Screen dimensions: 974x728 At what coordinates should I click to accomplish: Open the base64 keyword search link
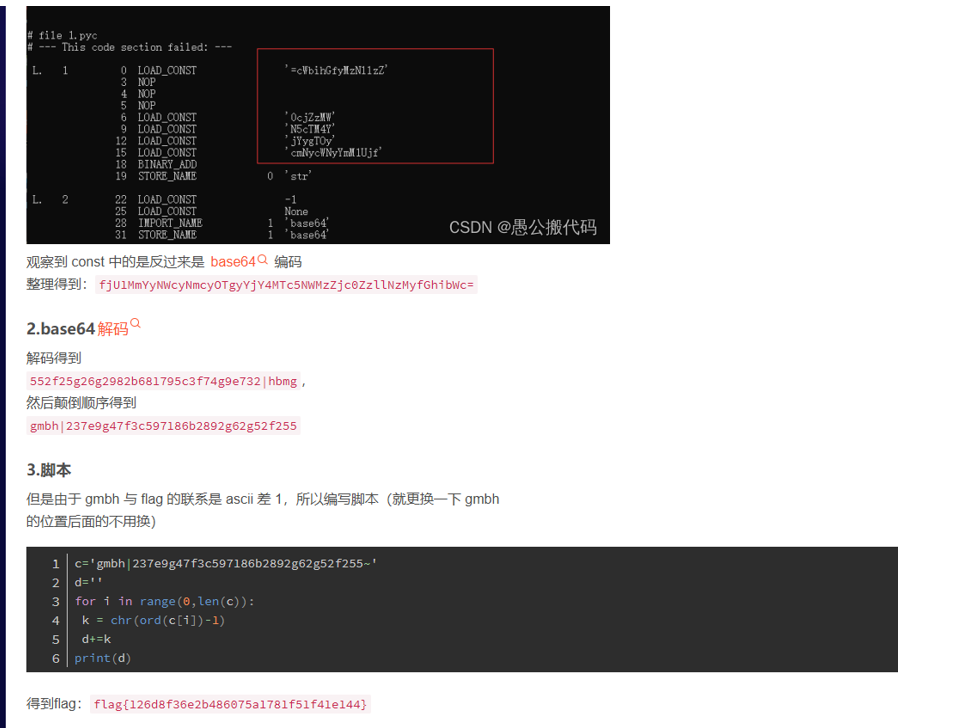233,262
